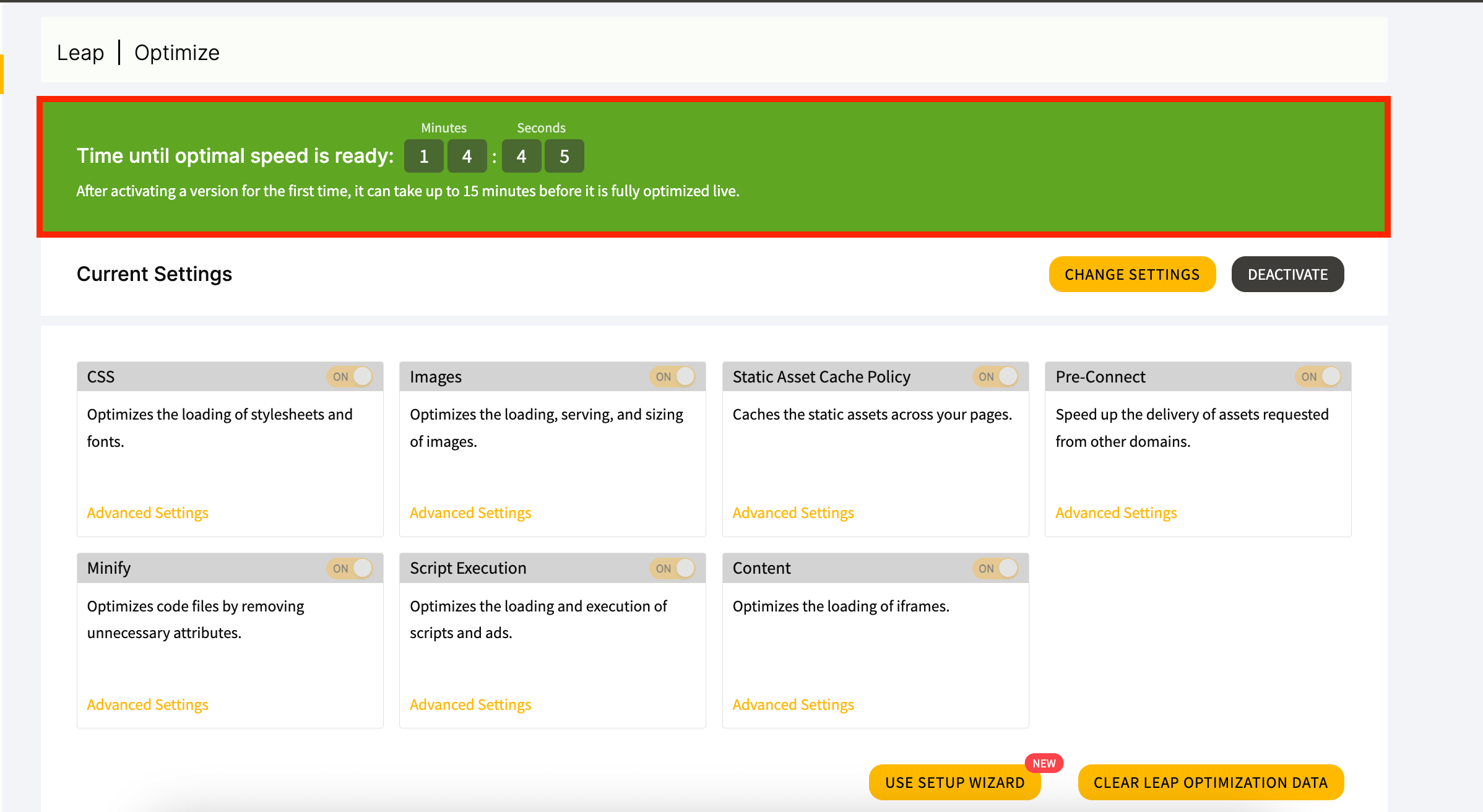Click the Change Settings button
Viewport: 1483px width, 812px height.
point(1132,274)
